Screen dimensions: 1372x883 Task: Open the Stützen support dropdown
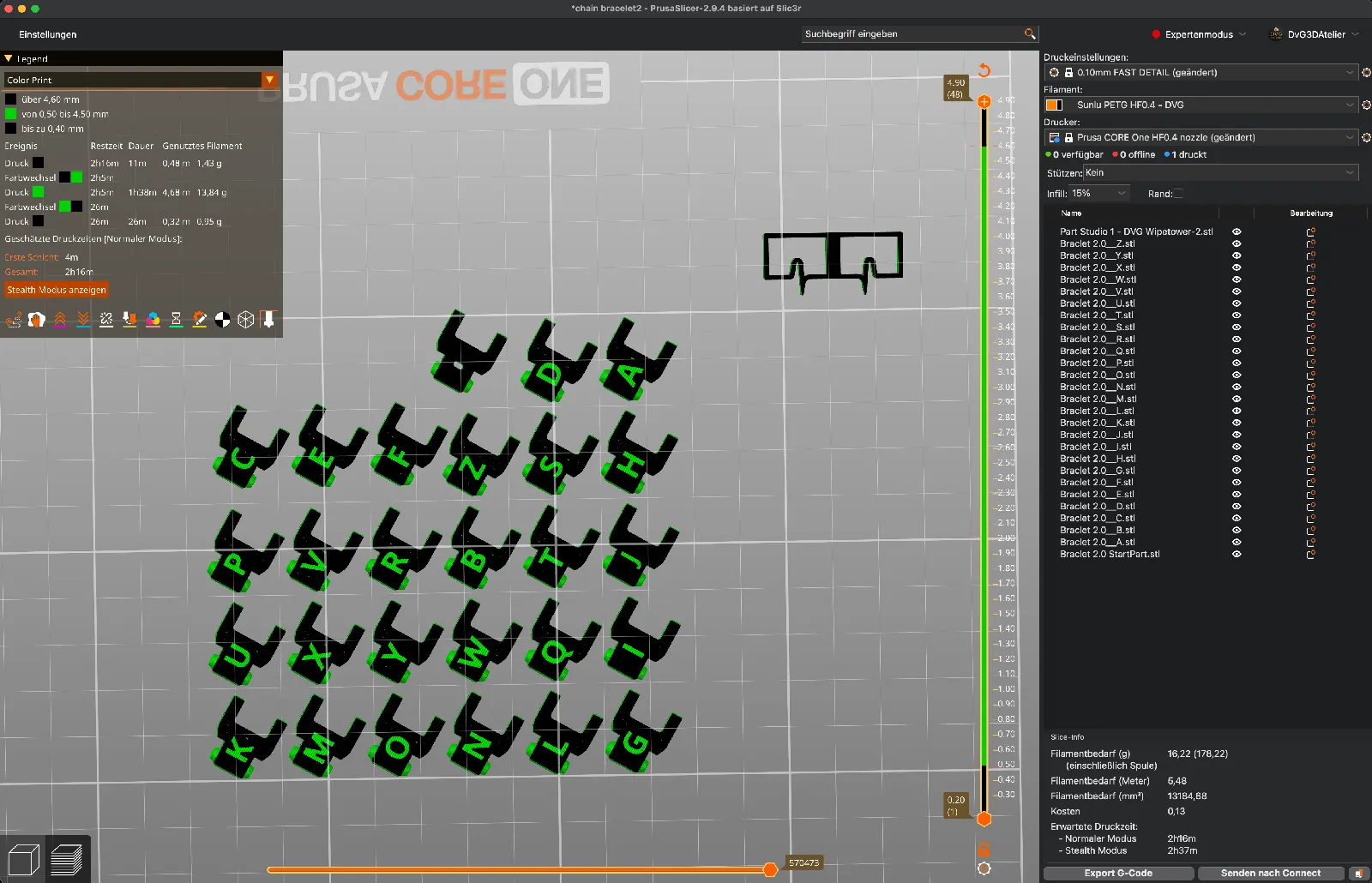tap(1220, 172)
